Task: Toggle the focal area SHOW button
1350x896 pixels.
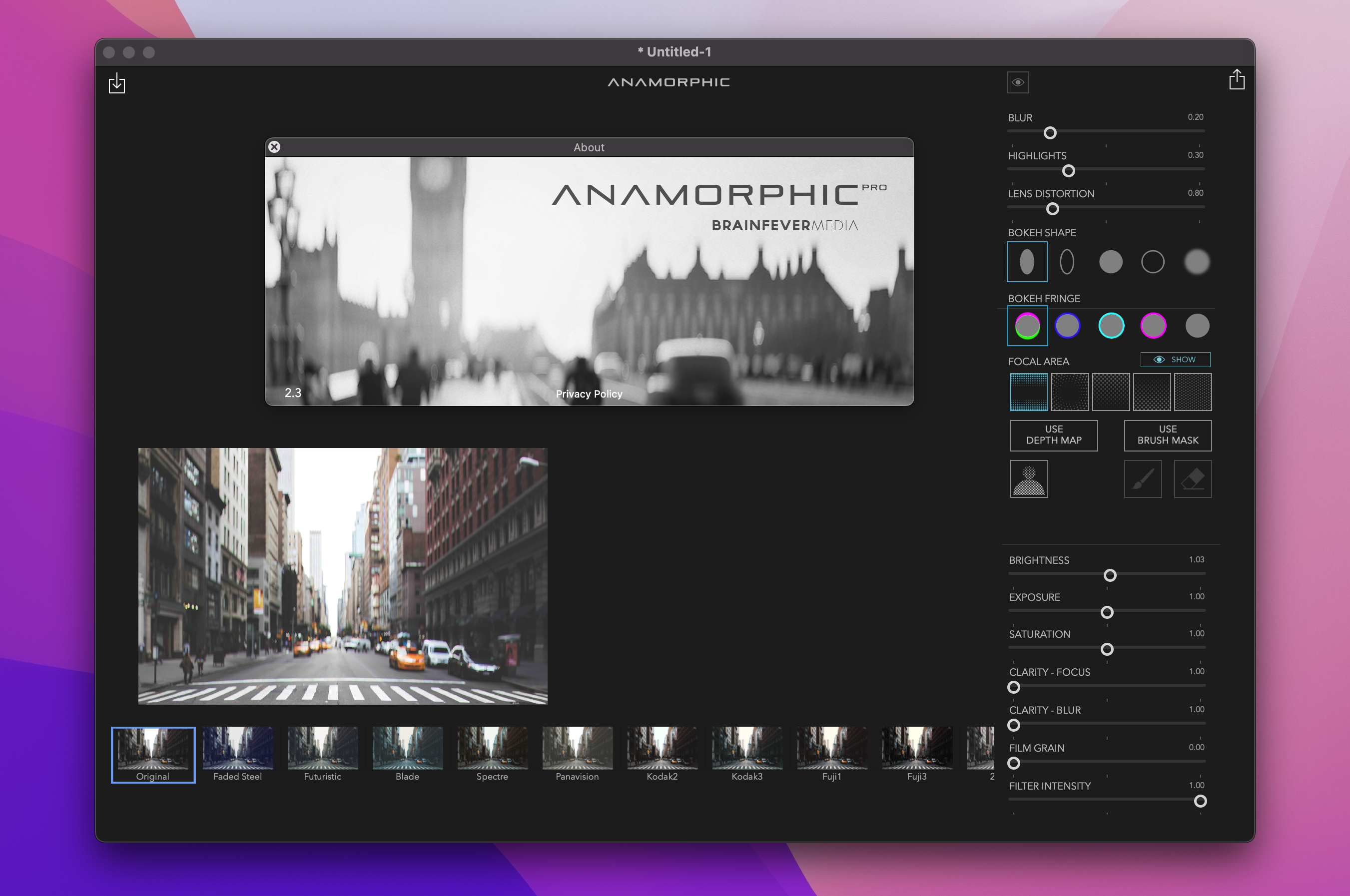Action: pyautogui.click(x=1175, y=360)
